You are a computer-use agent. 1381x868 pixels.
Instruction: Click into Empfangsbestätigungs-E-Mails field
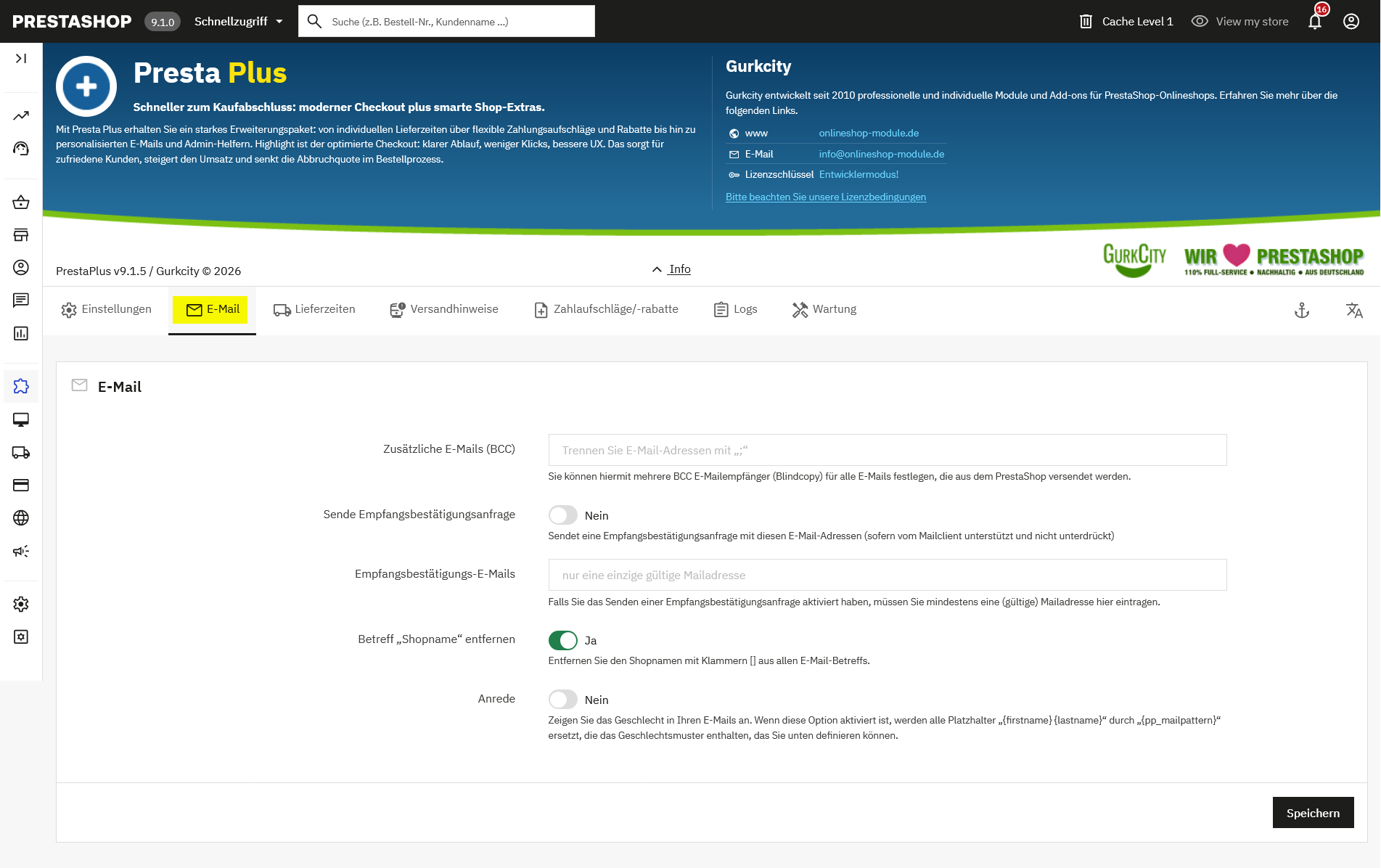click(x=888, y=575)
